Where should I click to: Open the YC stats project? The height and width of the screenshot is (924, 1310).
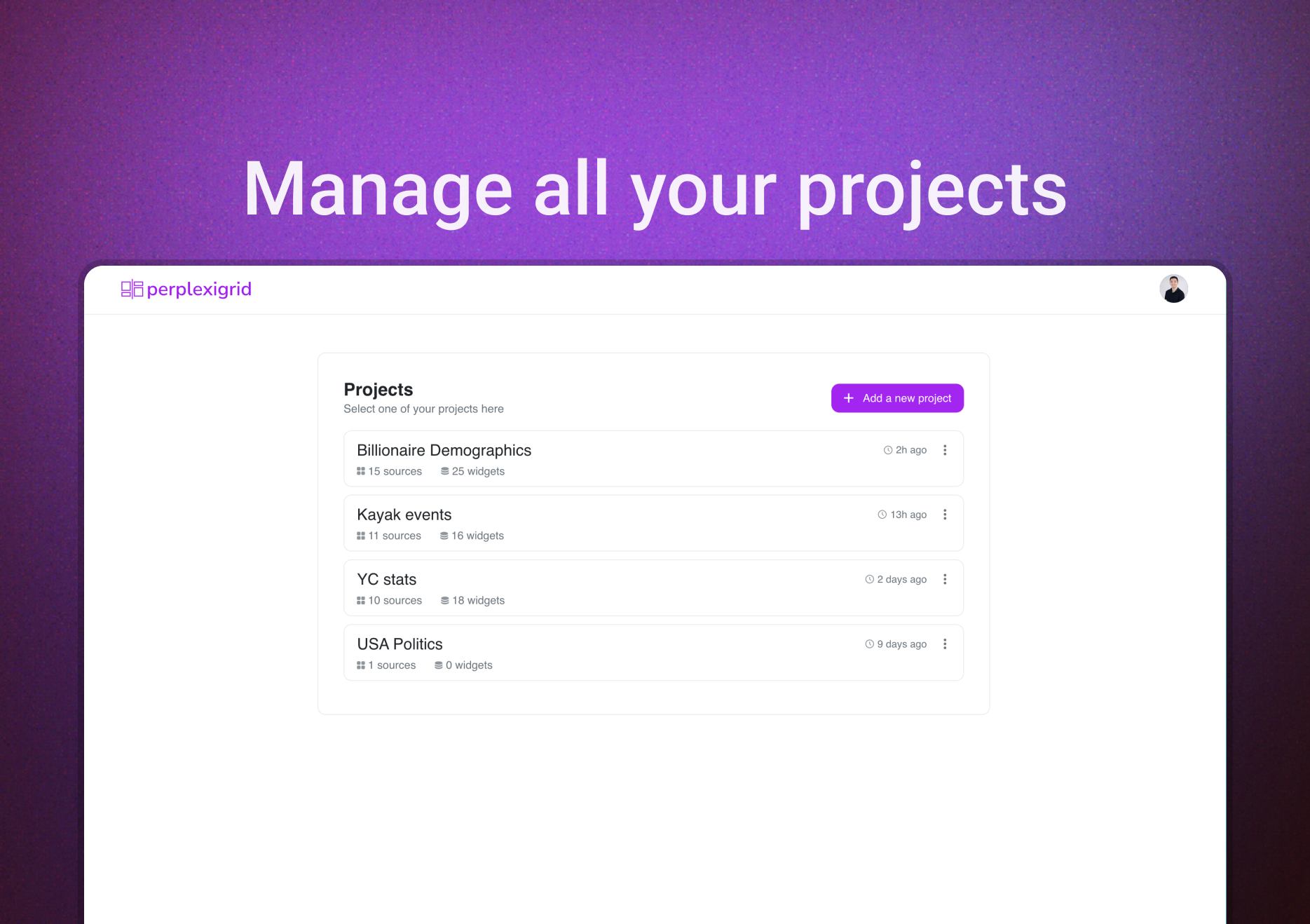tap(653, 587)
